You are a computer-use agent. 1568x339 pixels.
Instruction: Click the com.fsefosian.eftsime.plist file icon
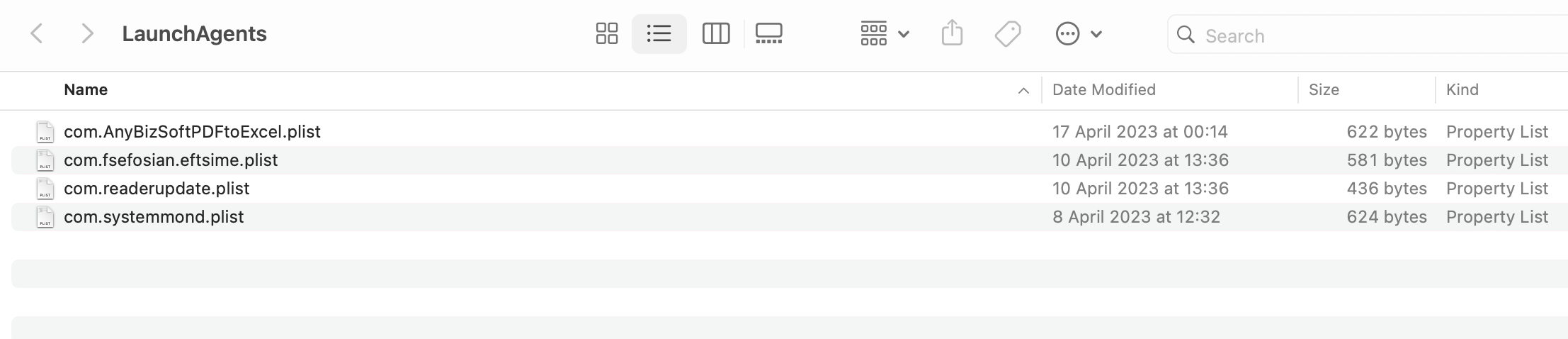pos(45,160)
